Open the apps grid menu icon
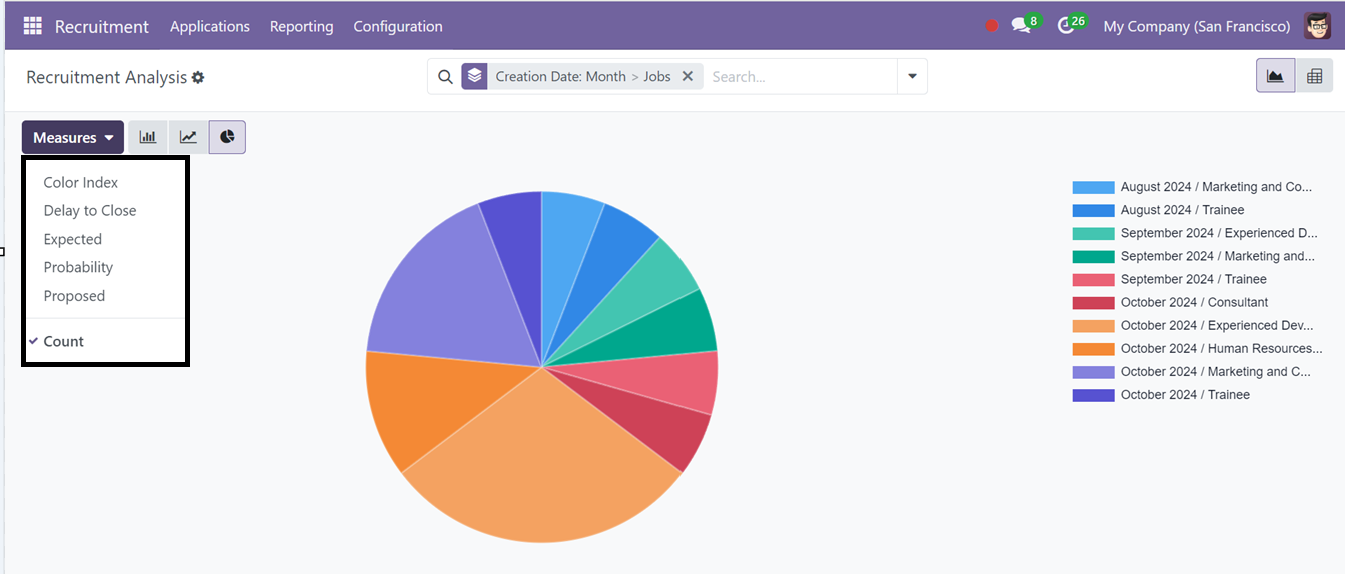The height and width of the screenshot is (574, 1345). pos(33,26)
